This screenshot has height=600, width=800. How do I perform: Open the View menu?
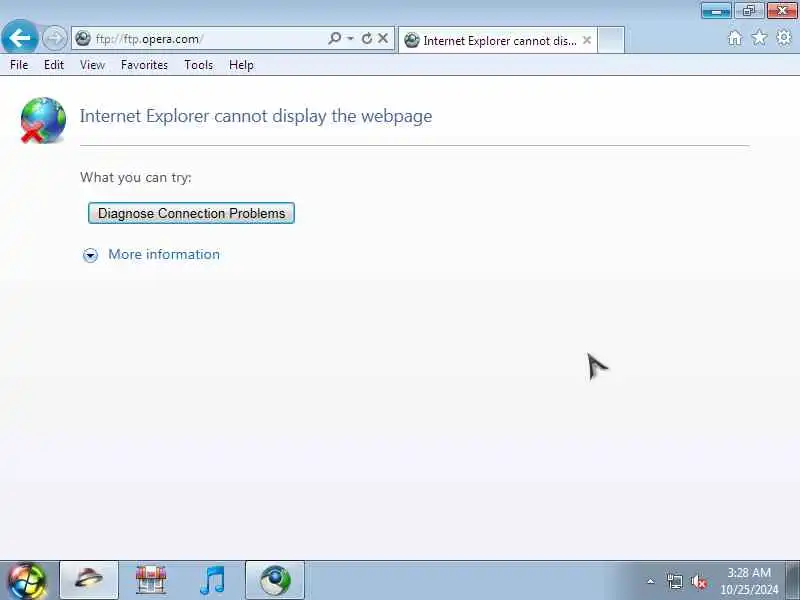[92, 65]
